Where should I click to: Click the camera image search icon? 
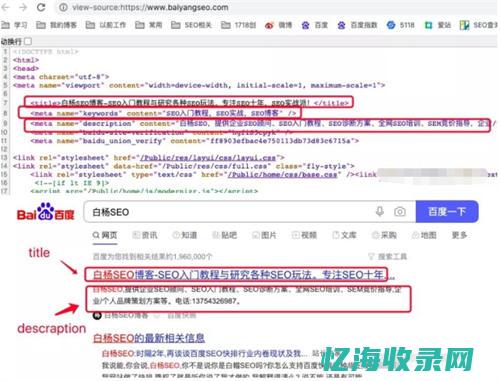point(400,212)
